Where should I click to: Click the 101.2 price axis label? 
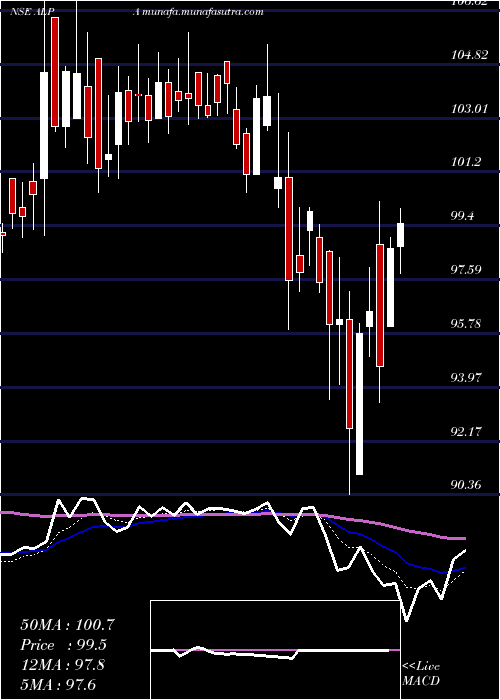pyautogui.click(x=466, y=162)
